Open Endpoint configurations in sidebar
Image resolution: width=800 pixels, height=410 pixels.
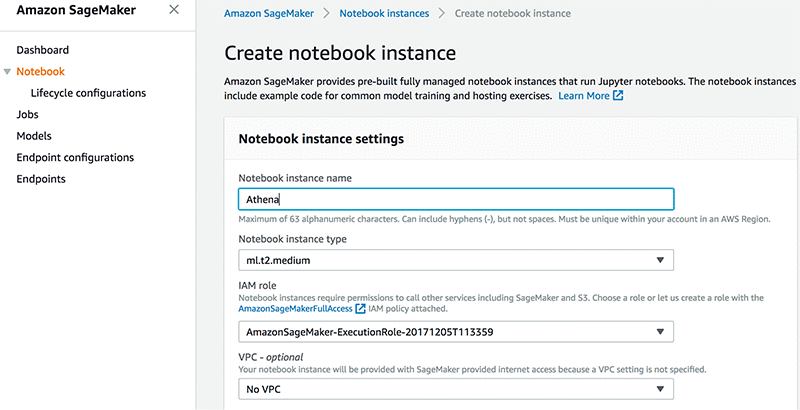[x=75, y=158]
